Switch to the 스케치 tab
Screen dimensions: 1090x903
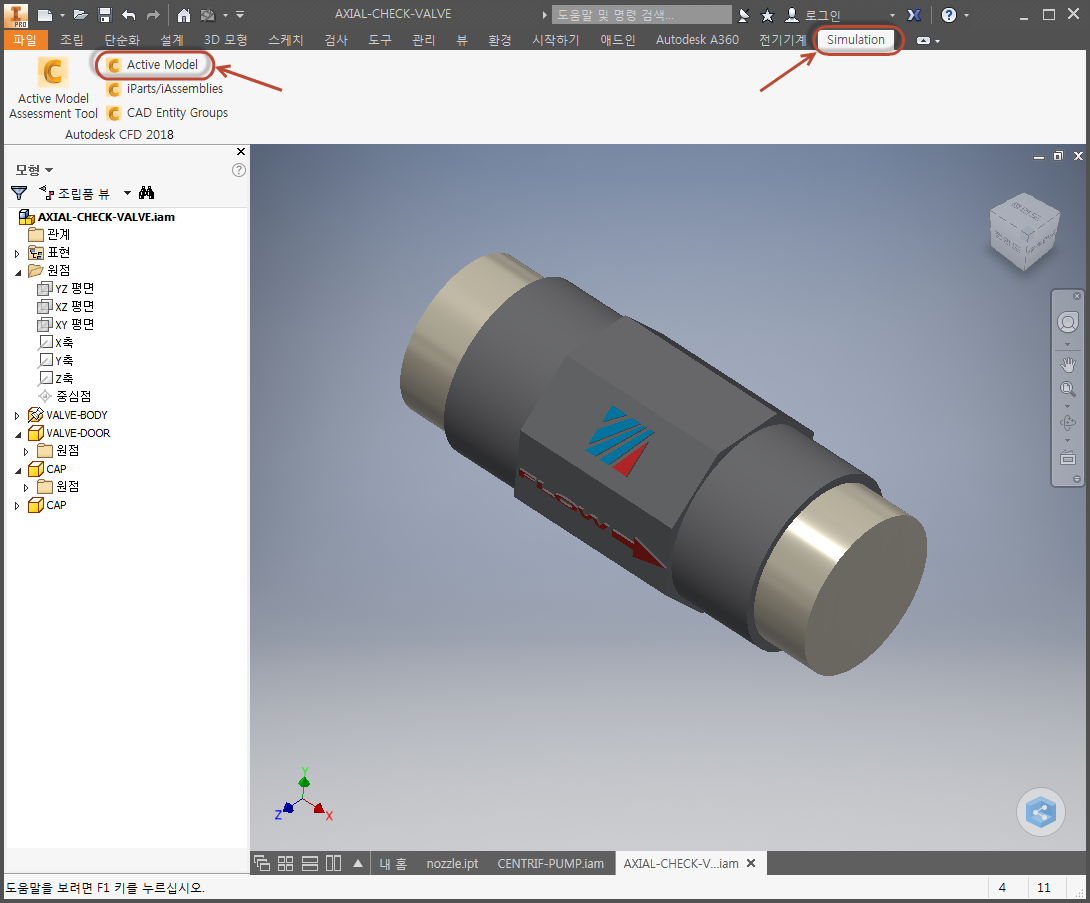[286, 40]
